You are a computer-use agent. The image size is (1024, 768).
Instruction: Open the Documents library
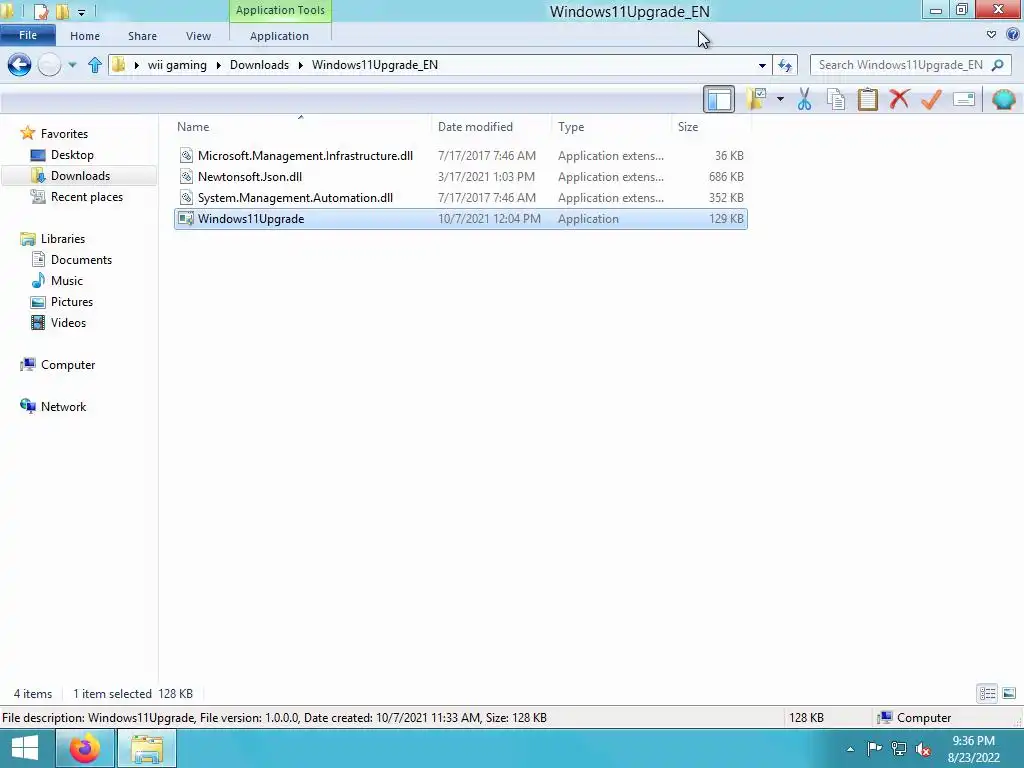[81, 259]
